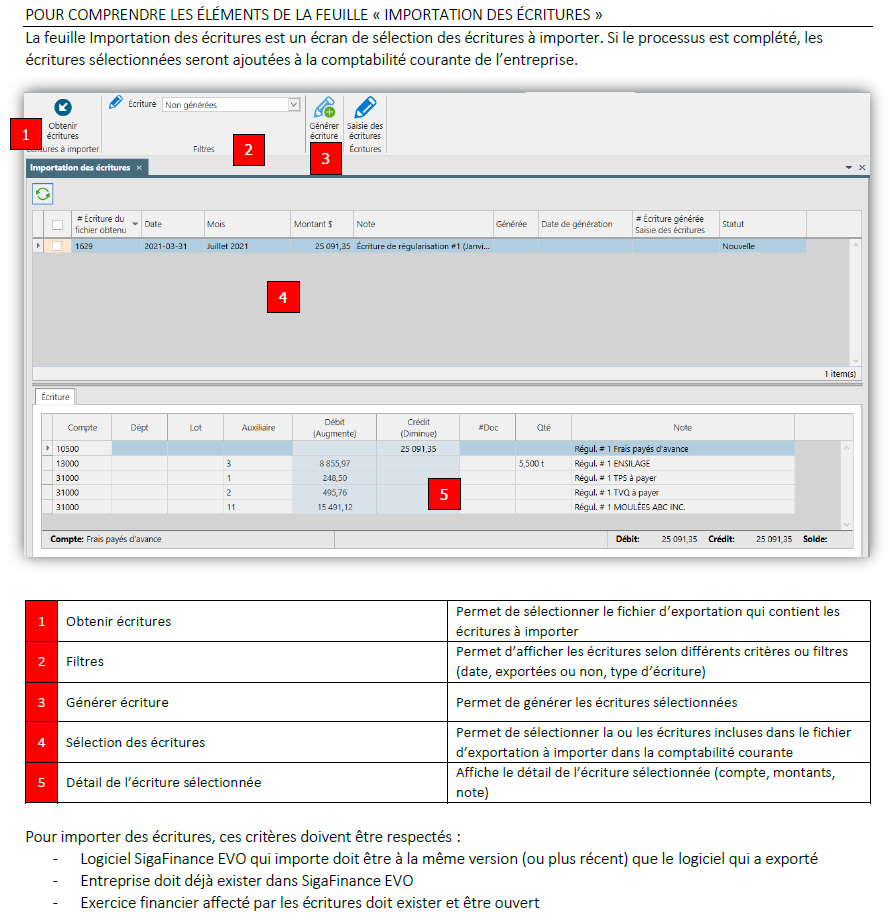
Task: Click the detail grid's scroll-up arrow
Action: click(846, 448)
